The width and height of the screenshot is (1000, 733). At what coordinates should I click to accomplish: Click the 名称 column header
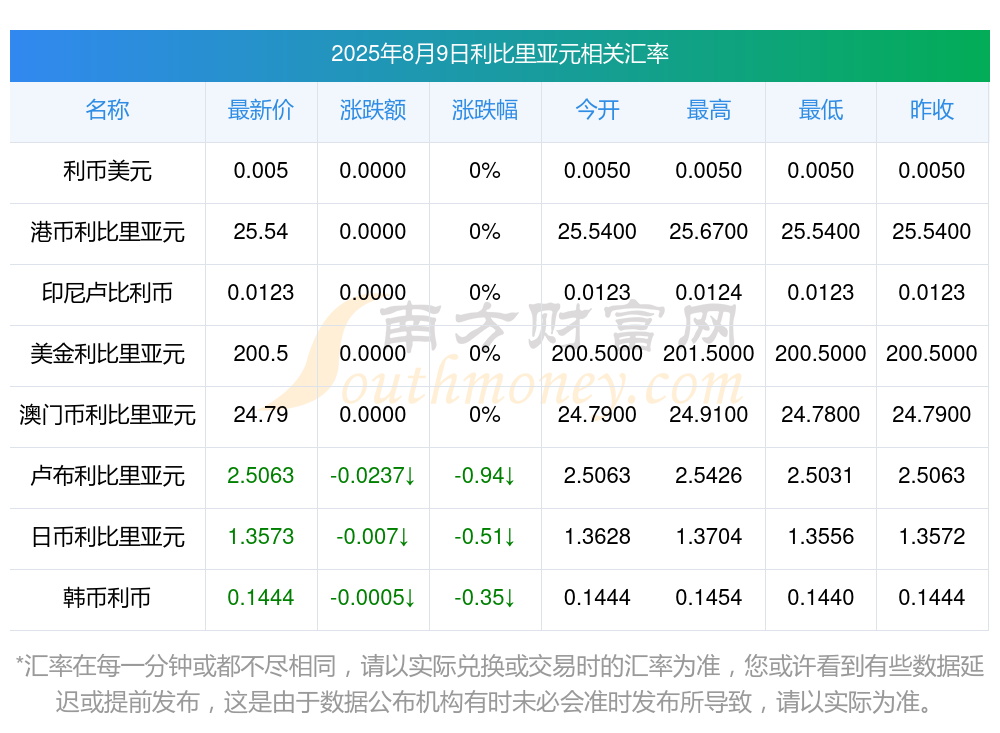coord(107,110)
